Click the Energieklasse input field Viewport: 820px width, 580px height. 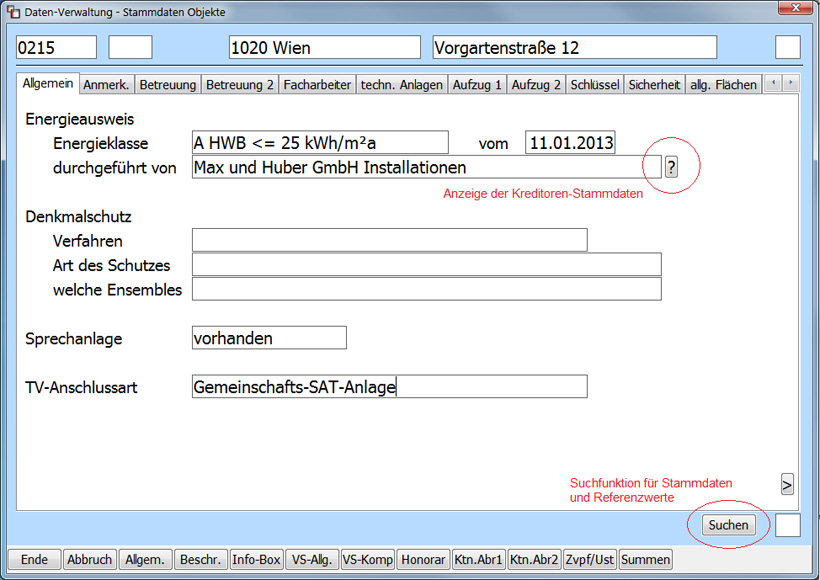click(x=320, y=142)
